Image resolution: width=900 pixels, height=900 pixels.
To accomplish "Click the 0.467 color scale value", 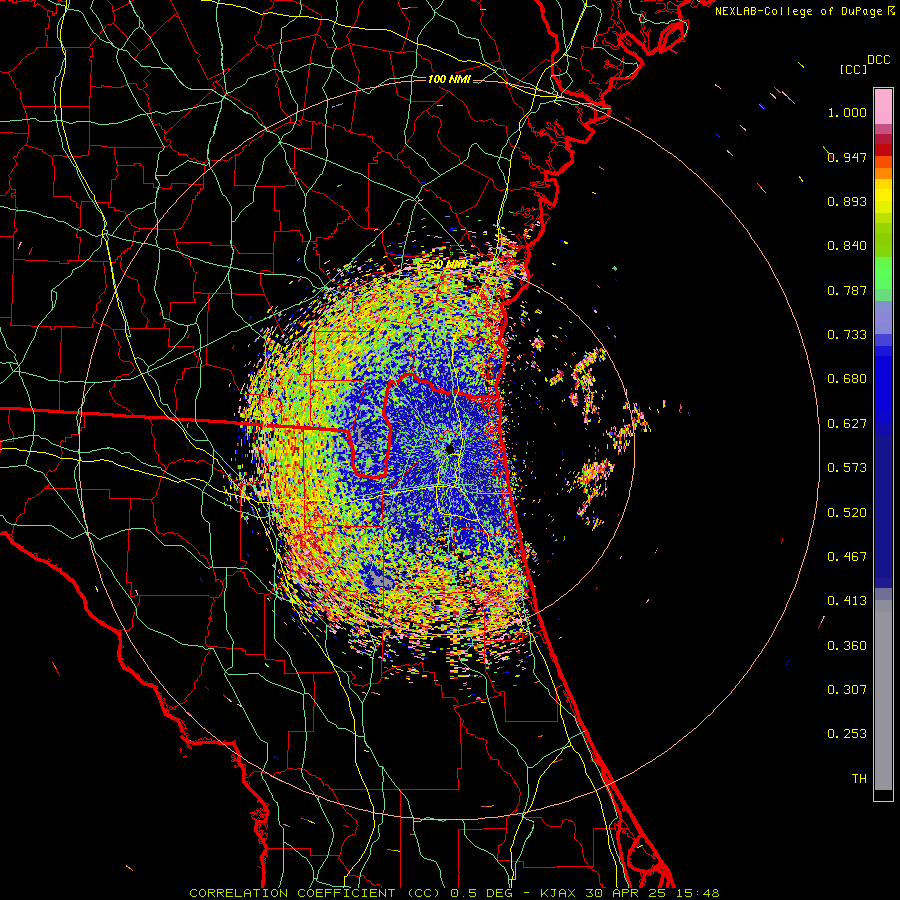I will coord(847,557).
